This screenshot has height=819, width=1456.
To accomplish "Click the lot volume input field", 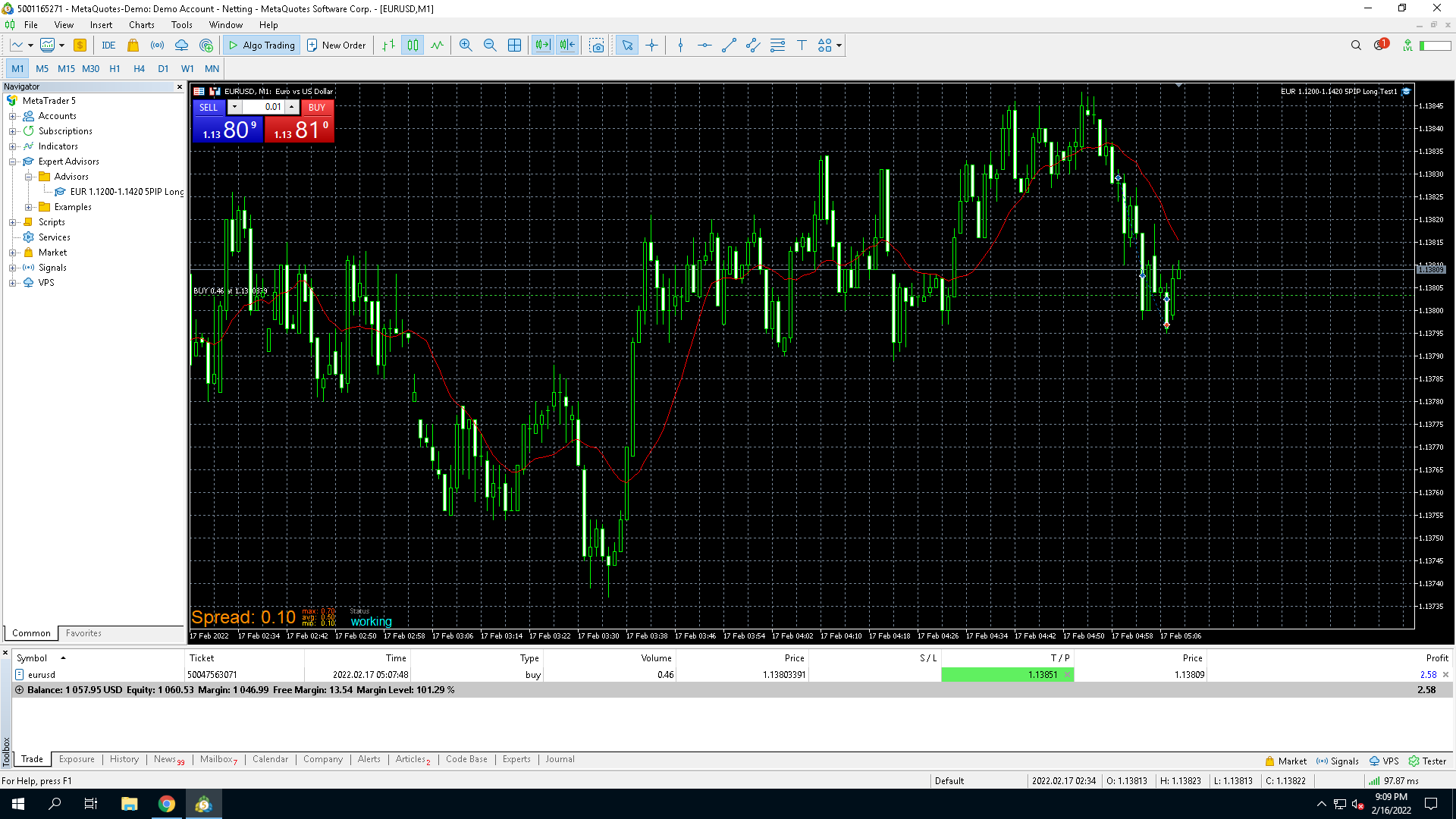I will (x=262, y=108).
